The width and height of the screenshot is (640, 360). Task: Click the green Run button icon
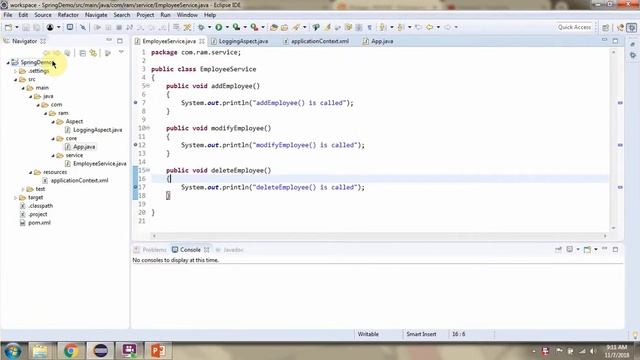click(219, 27)
